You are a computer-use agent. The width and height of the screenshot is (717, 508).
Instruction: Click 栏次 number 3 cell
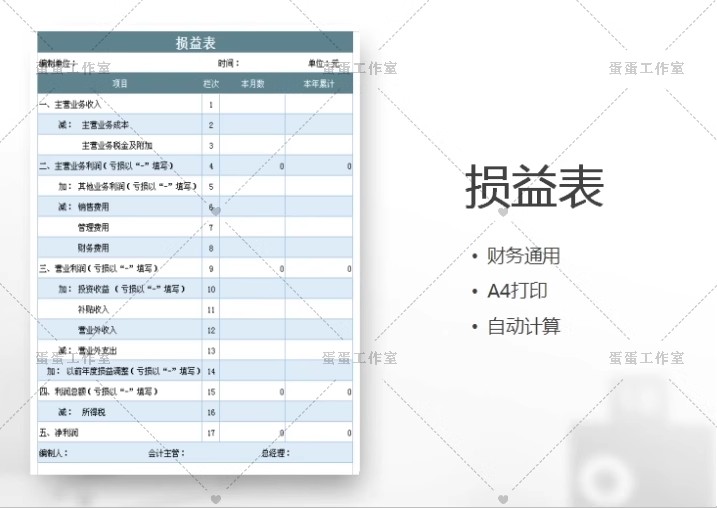pyautogui.click(x=211, y=145)
